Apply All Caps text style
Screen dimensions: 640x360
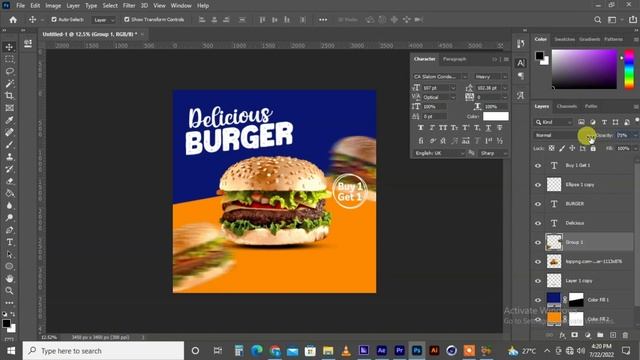coord(443,128)
